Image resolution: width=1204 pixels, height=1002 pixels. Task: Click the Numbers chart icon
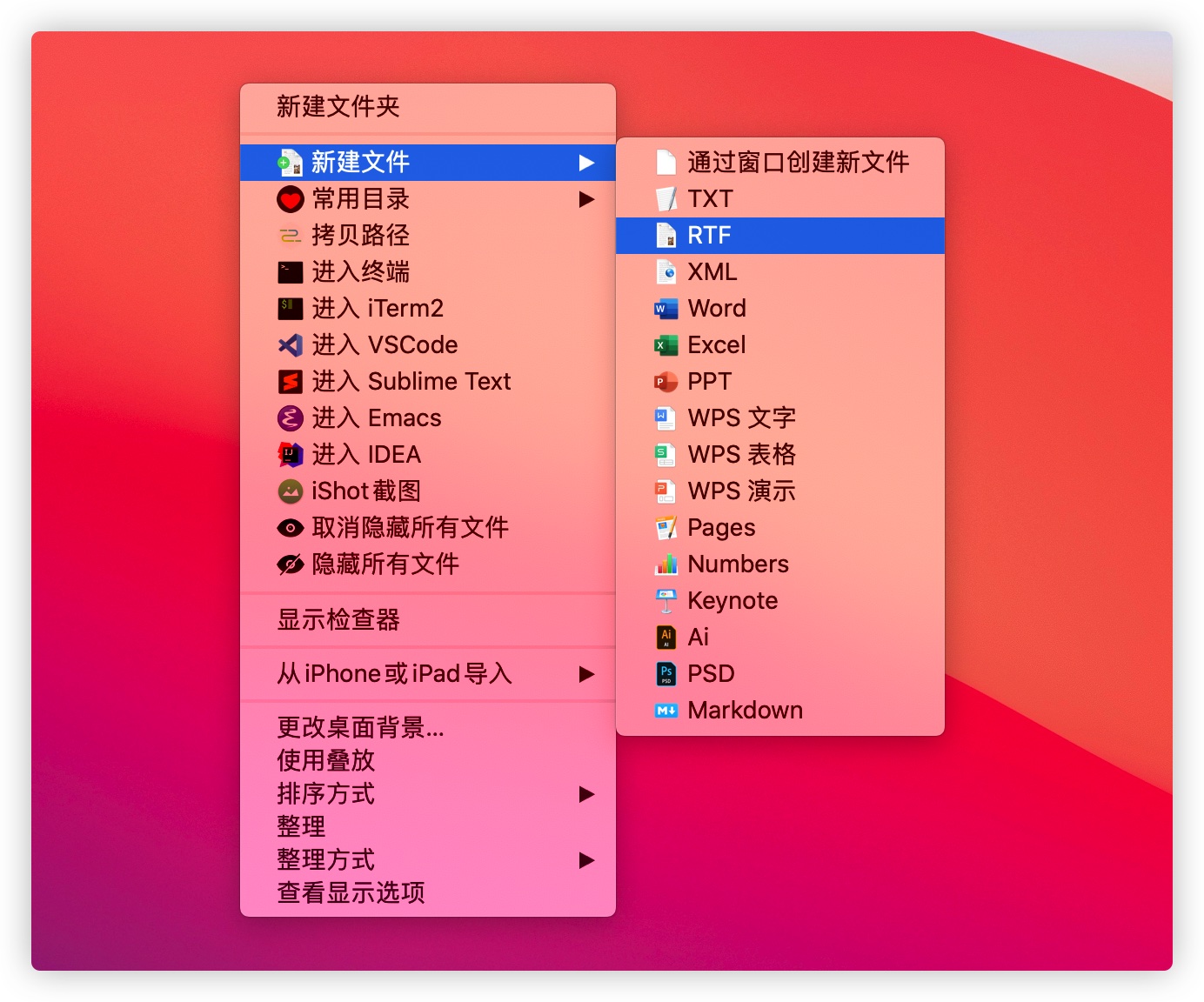click(x=666, y=564)
